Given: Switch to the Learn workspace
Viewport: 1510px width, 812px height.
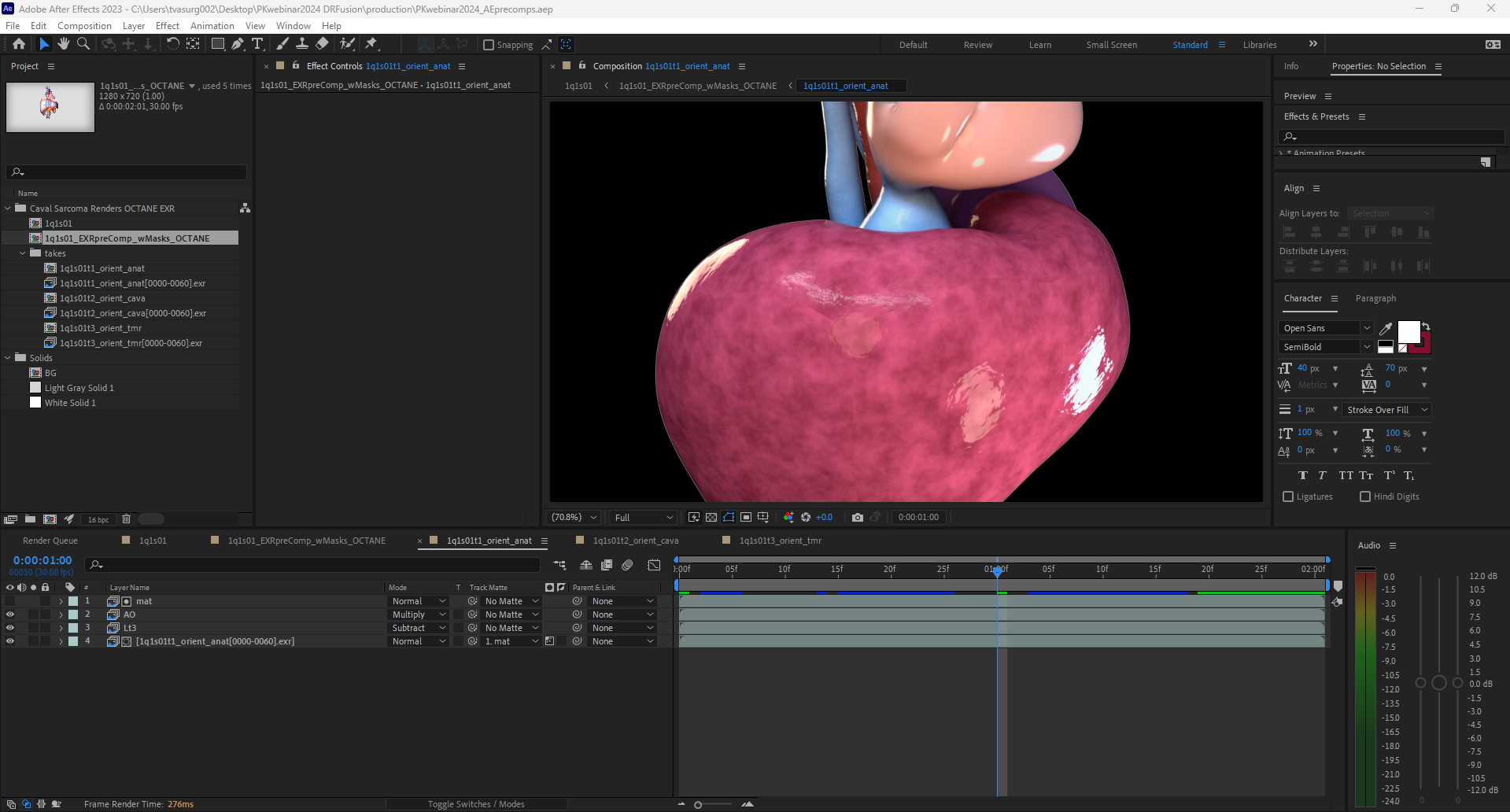Looking at the screenshot, I should coord(1039,45).
